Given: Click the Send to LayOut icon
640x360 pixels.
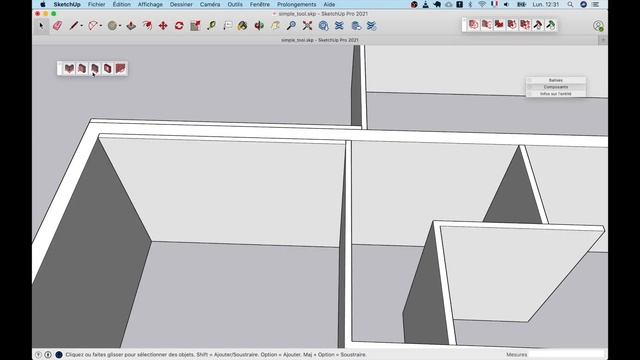Looking at the screenshot, I should coord(356,26).
